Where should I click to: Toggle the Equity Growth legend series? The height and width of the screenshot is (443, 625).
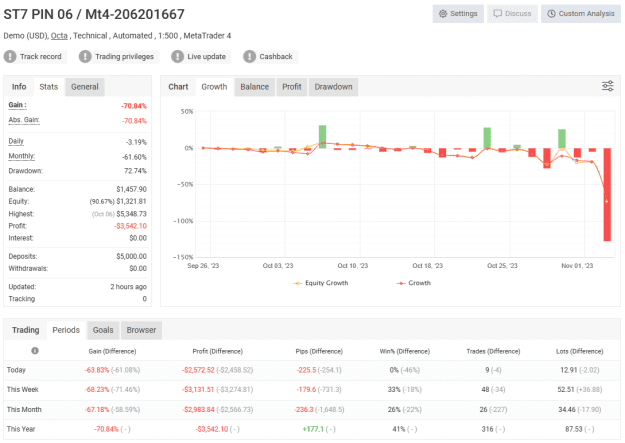coord(321,283)
